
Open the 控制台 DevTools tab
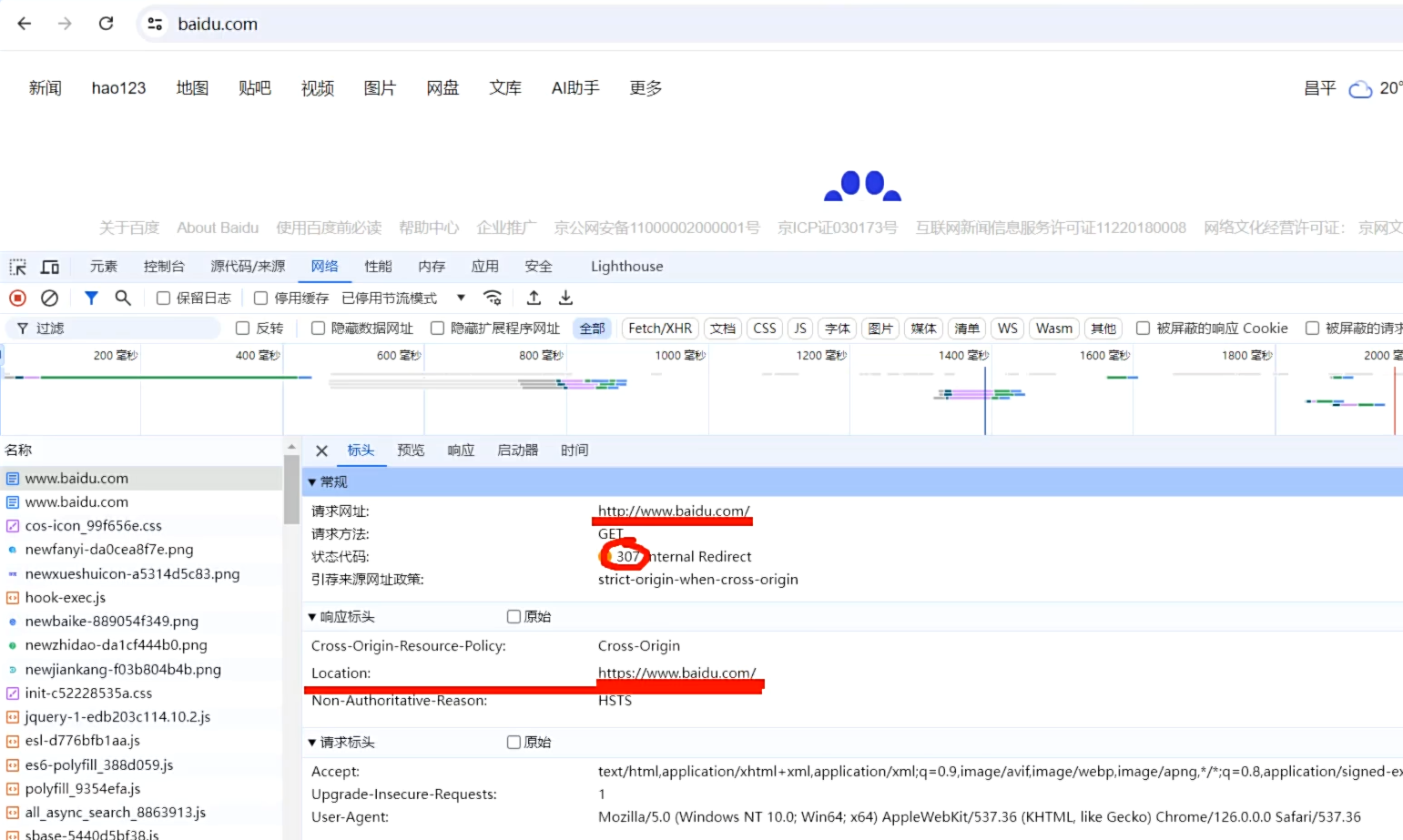click(164, 267)
